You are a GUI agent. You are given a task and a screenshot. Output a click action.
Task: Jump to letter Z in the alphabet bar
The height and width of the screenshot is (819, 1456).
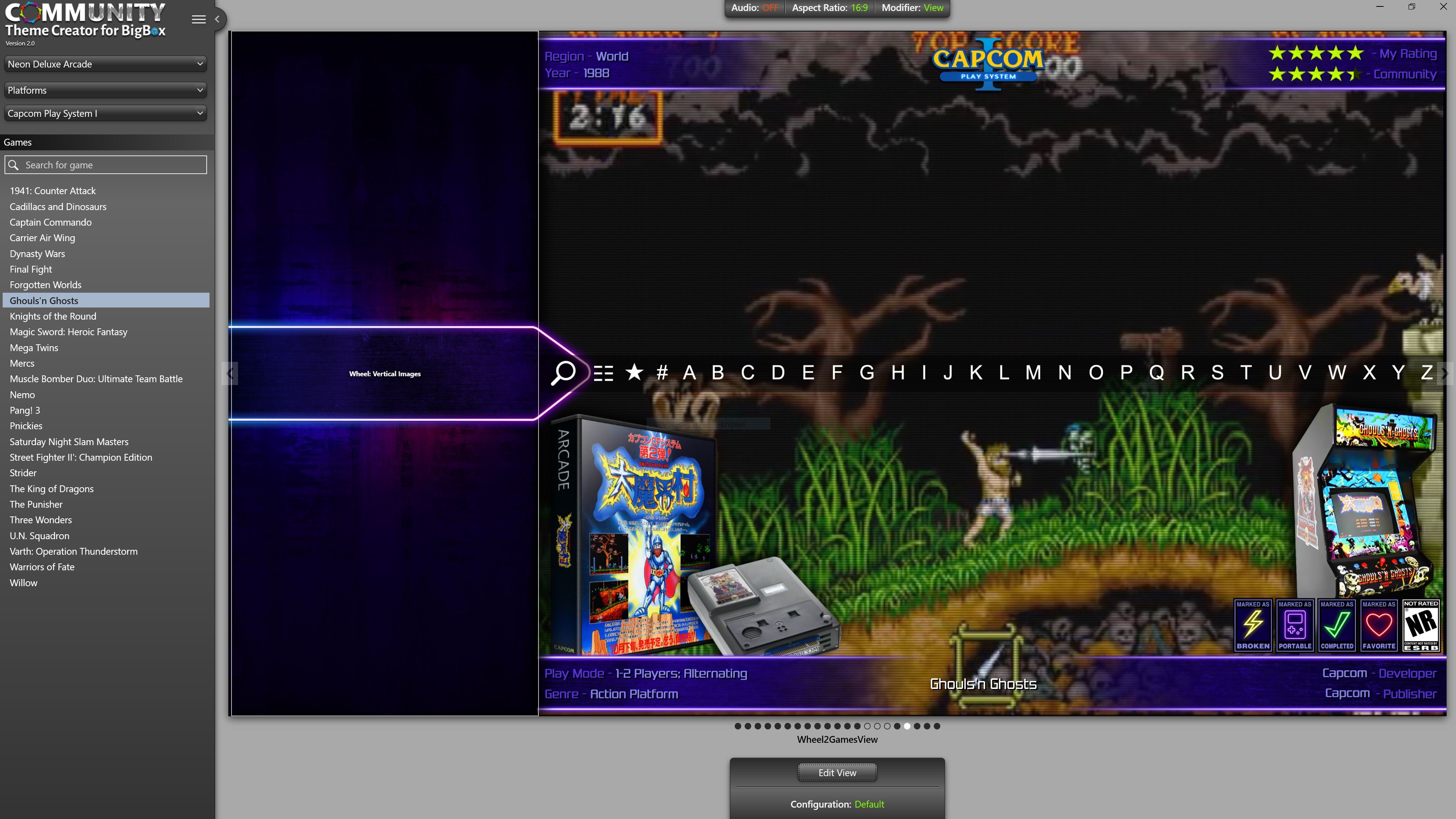[x=1426, y=372]
